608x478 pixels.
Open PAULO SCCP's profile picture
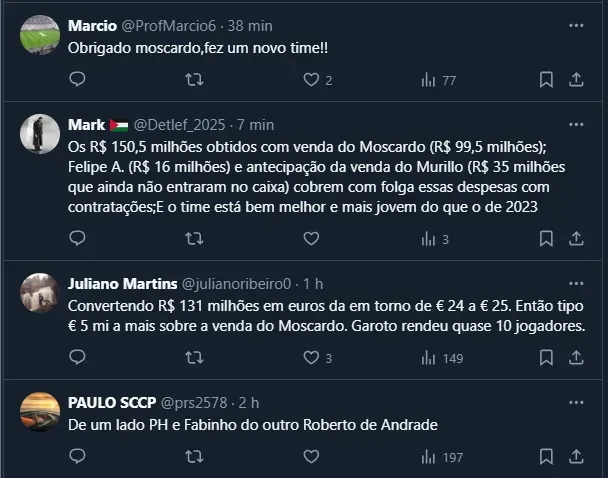[40, 412]
